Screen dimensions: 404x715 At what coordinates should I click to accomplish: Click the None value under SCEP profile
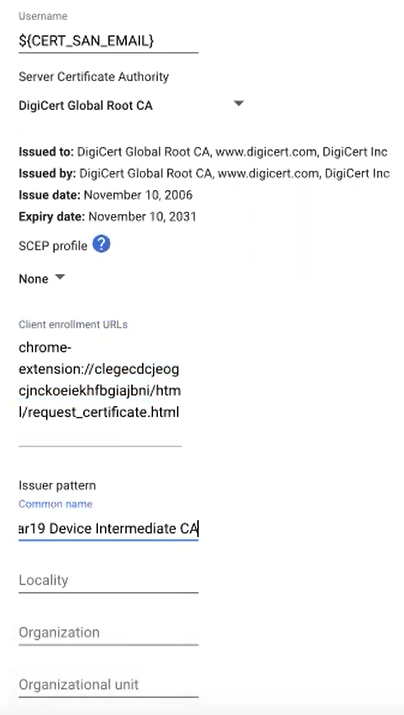point(33,279)
